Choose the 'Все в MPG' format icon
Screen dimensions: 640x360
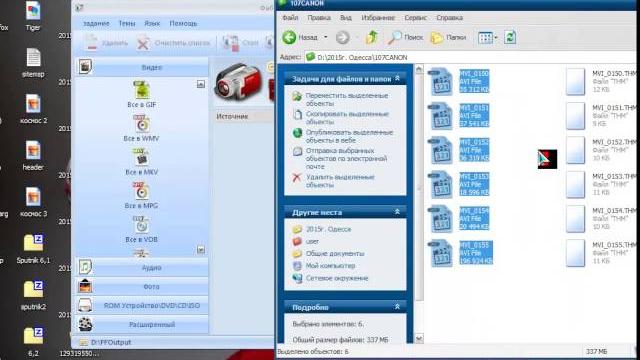click(142, 191)
